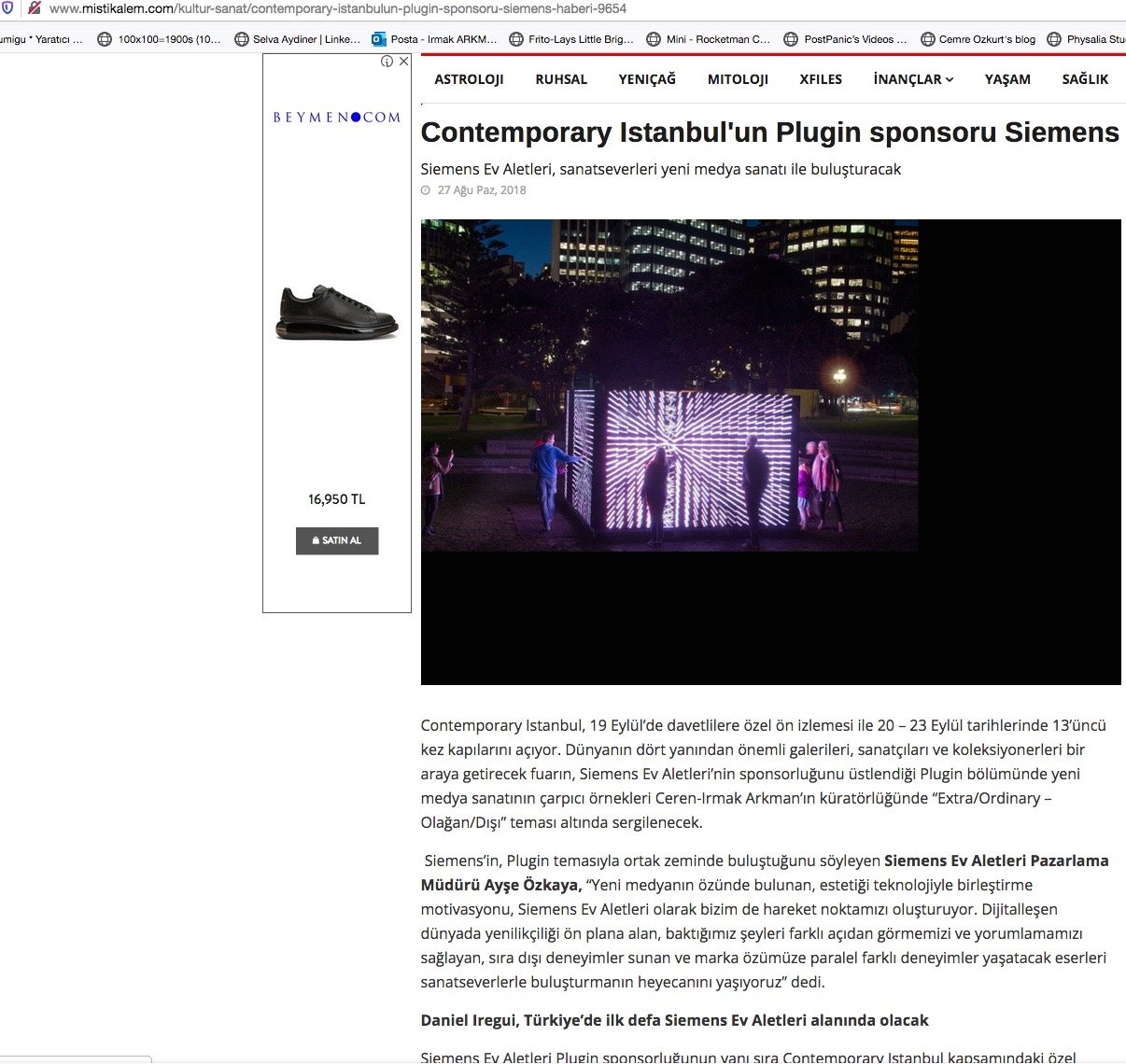This screenshot has height=1064, width=1126.
Task: Click the globe icon of Frito-Lays bookmark
Action: [x=516, y=39]
